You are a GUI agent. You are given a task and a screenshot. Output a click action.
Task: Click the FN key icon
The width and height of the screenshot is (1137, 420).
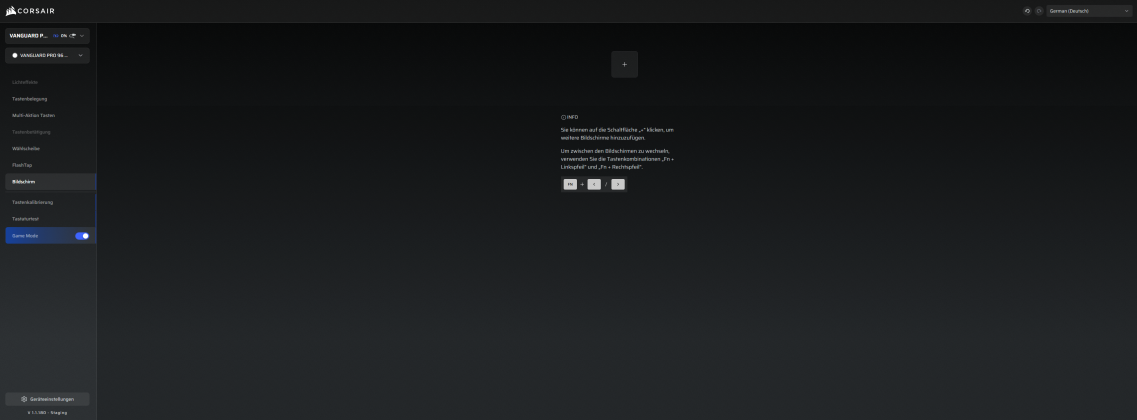(570, 184)
